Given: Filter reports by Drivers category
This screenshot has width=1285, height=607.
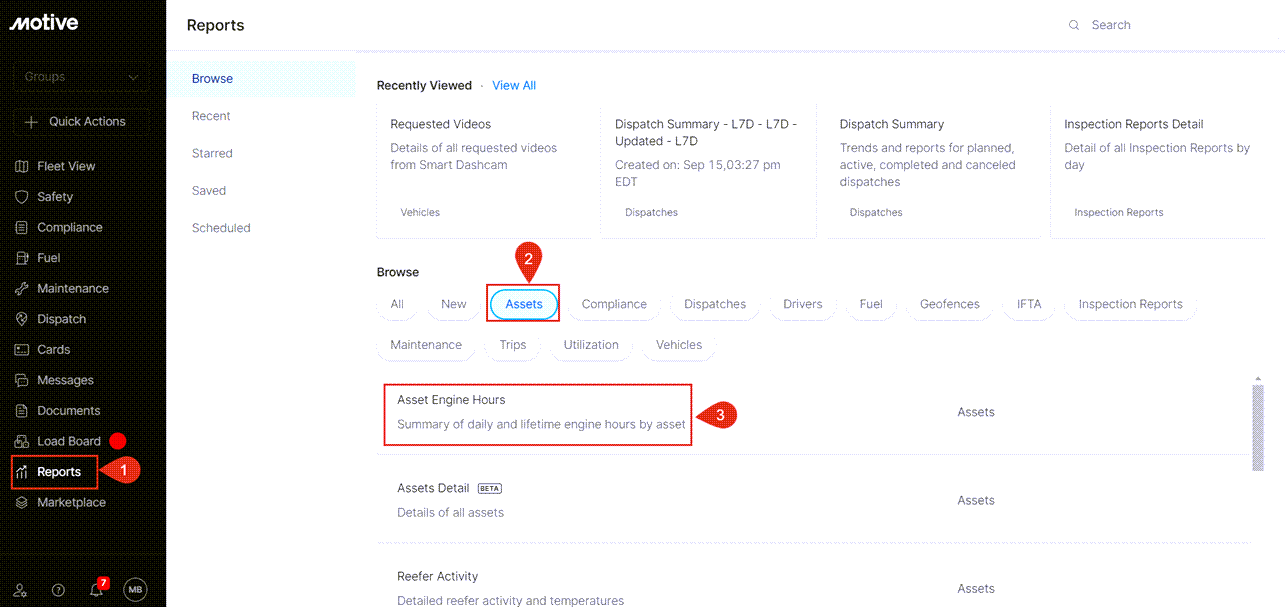Looking at the screenshot, I should point(803,304).
